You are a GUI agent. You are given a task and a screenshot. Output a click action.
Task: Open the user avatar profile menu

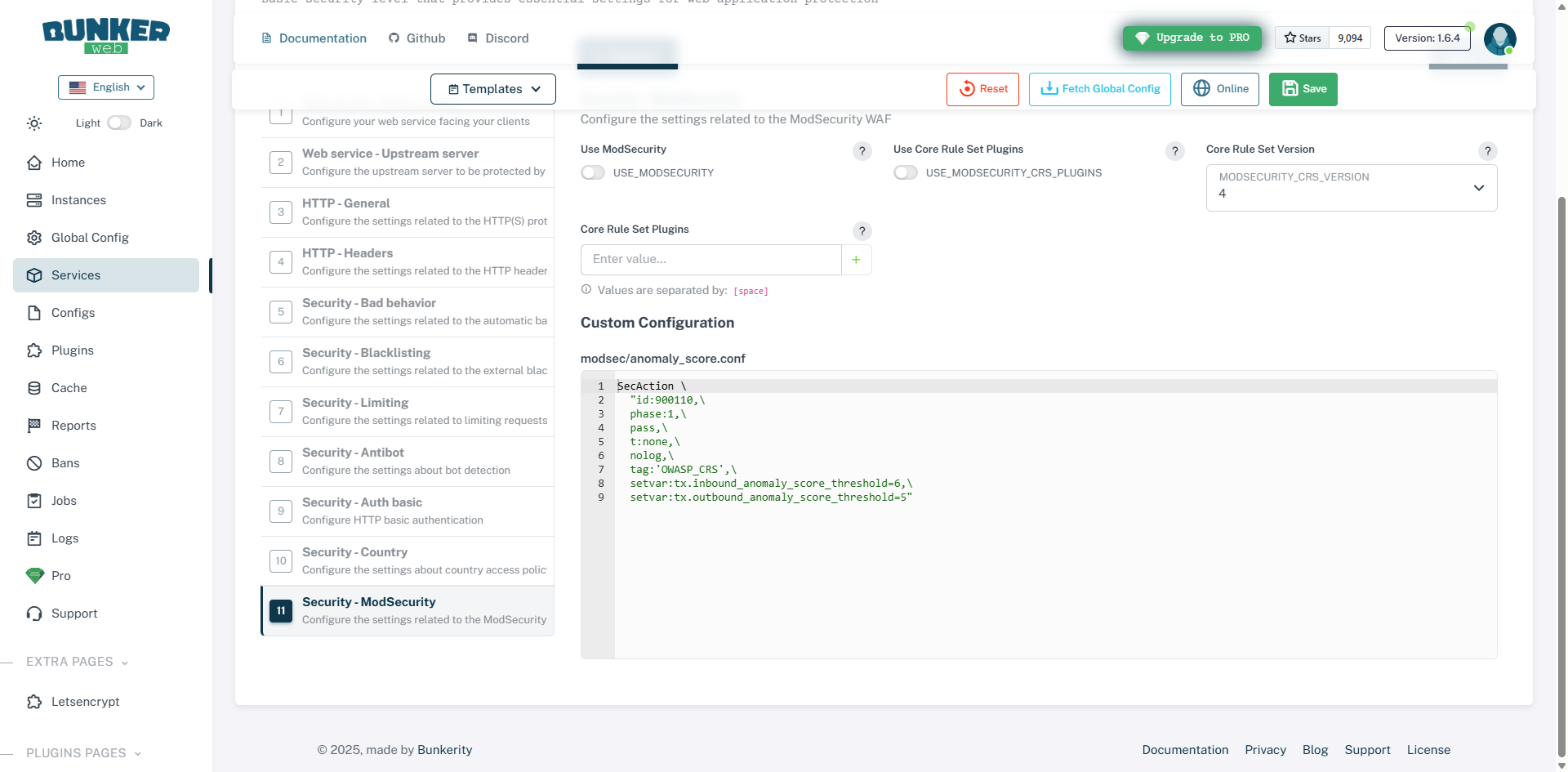point(1499,38)
